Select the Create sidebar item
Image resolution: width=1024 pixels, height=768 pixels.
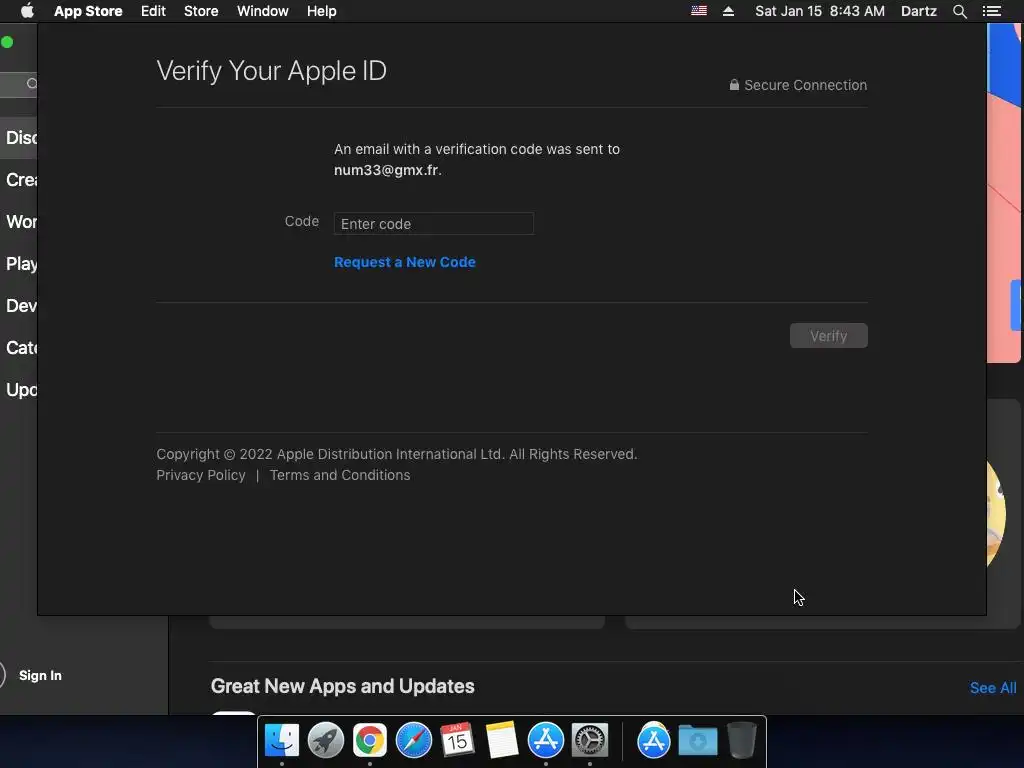click(x=19, y=180)
